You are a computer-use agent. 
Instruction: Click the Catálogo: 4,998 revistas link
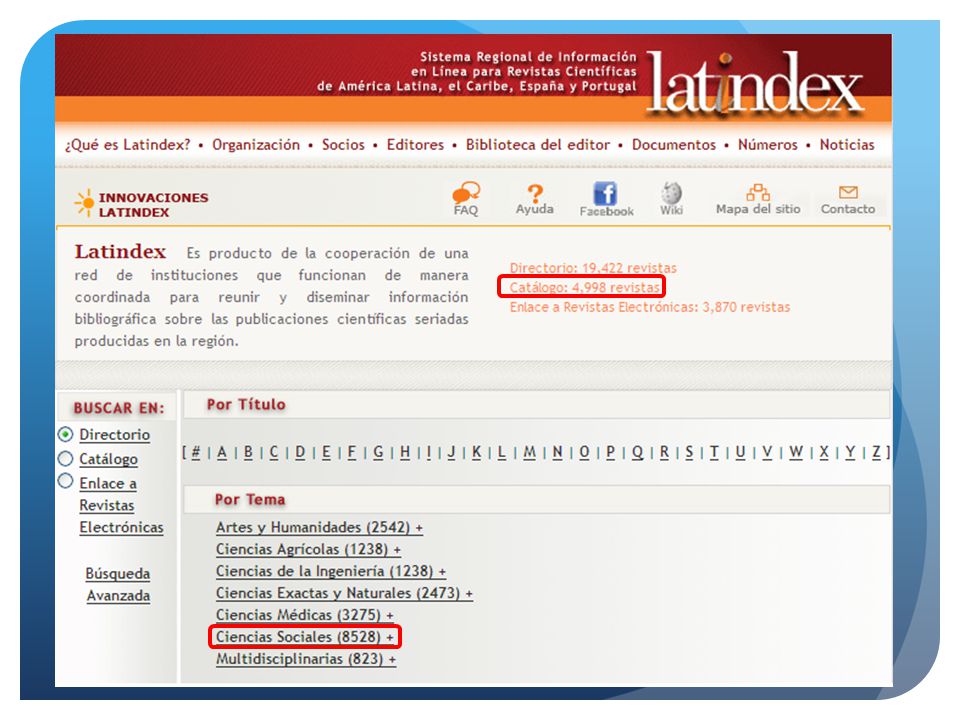coord(585,287)
